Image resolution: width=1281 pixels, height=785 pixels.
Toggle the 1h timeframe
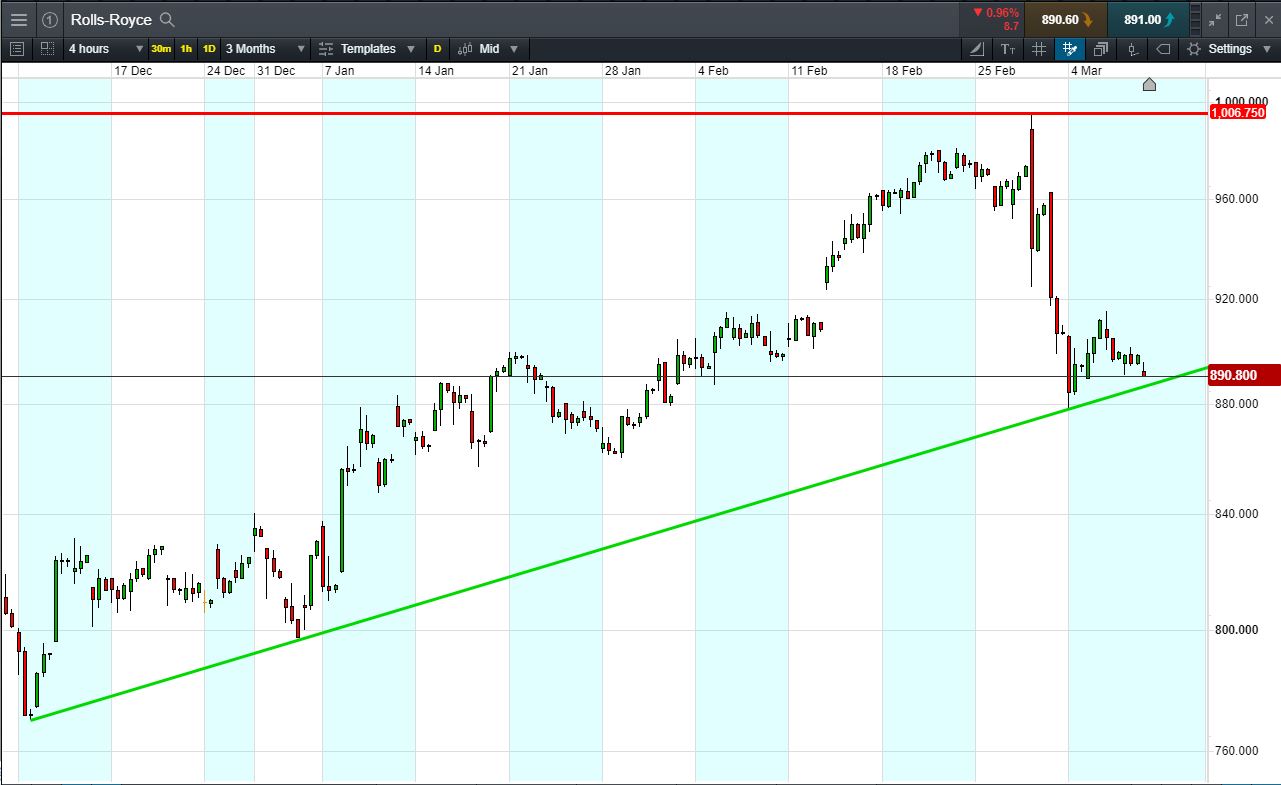click(185, 48)
